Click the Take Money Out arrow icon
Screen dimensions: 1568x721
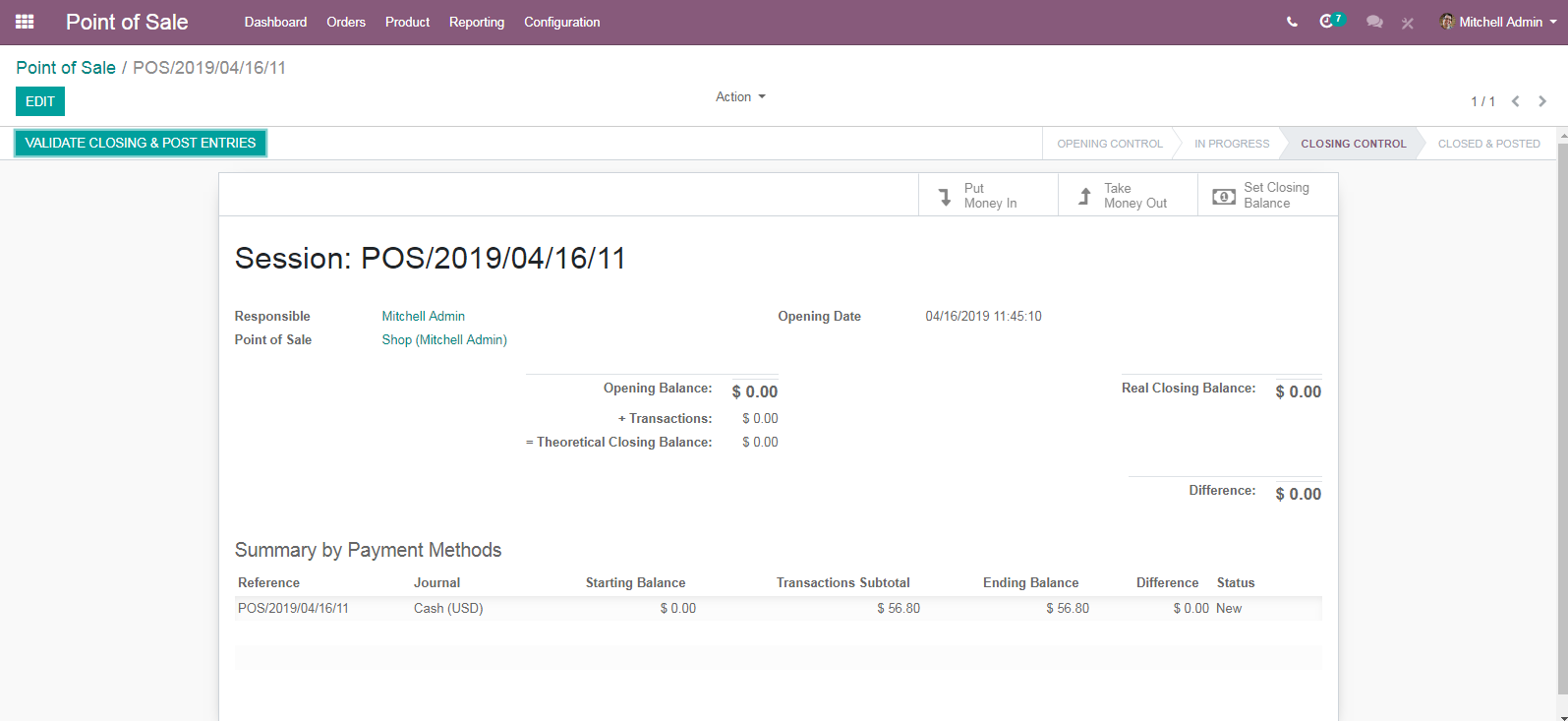point(1084,196)
